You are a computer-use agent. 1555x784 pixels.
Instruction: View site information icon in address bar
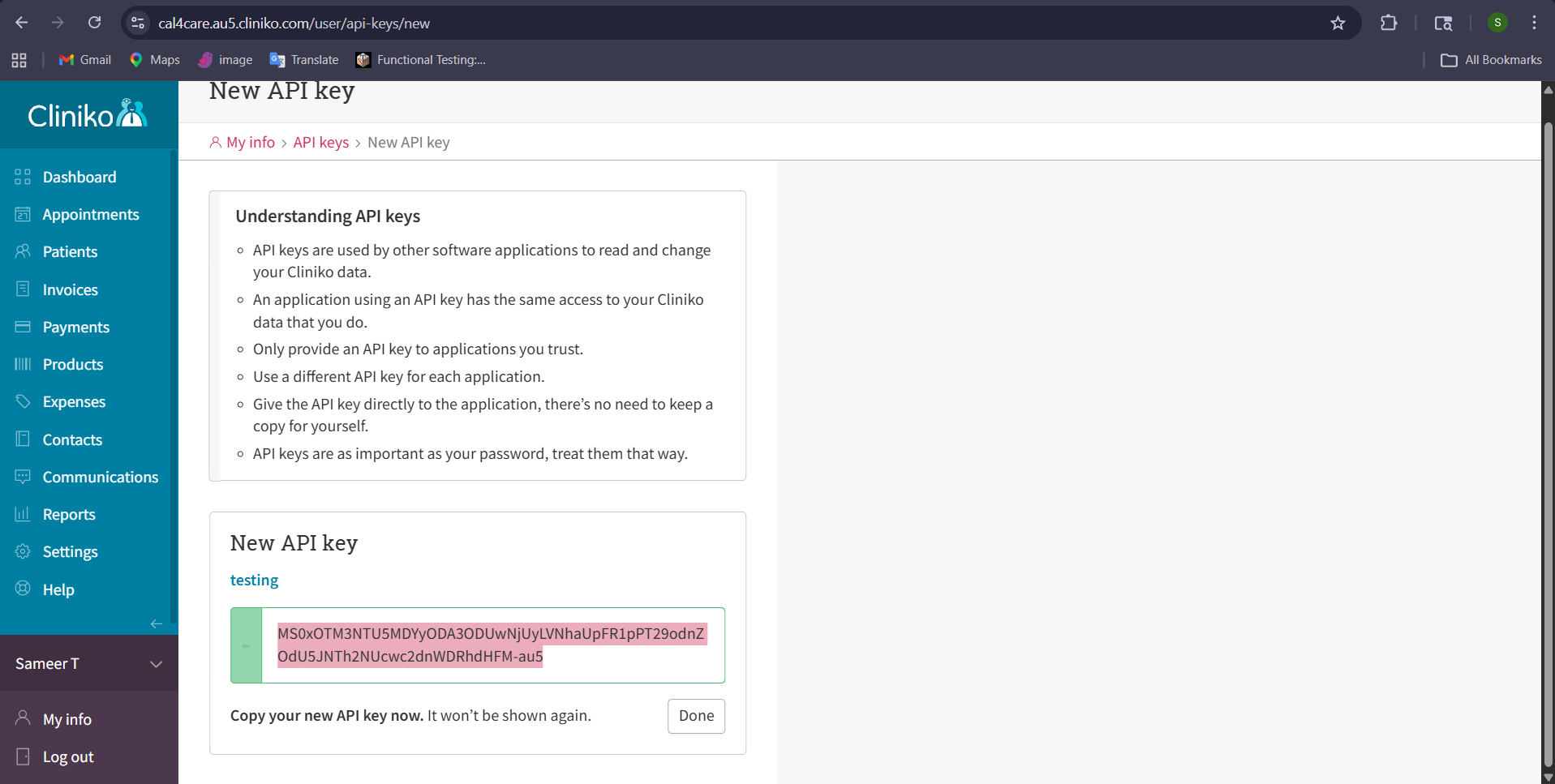(x=138, y=24)
